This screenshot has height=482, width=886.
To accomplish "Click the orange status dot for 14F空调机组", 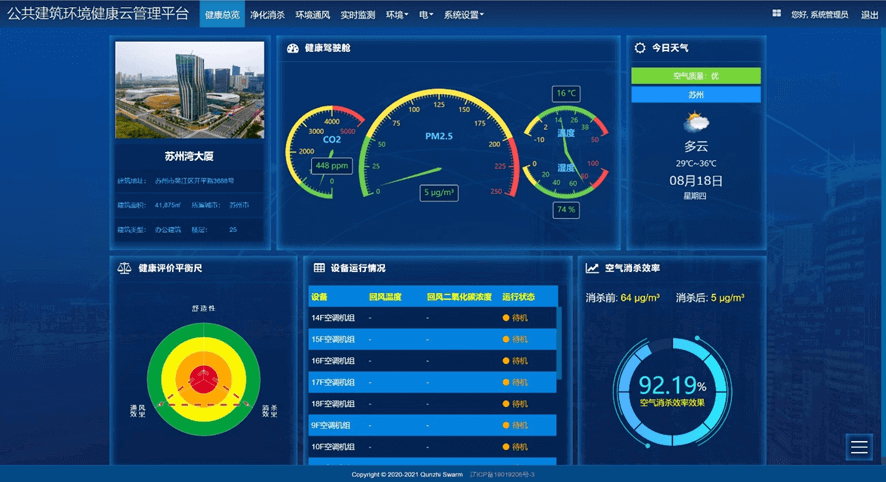I will click(506, 318).
